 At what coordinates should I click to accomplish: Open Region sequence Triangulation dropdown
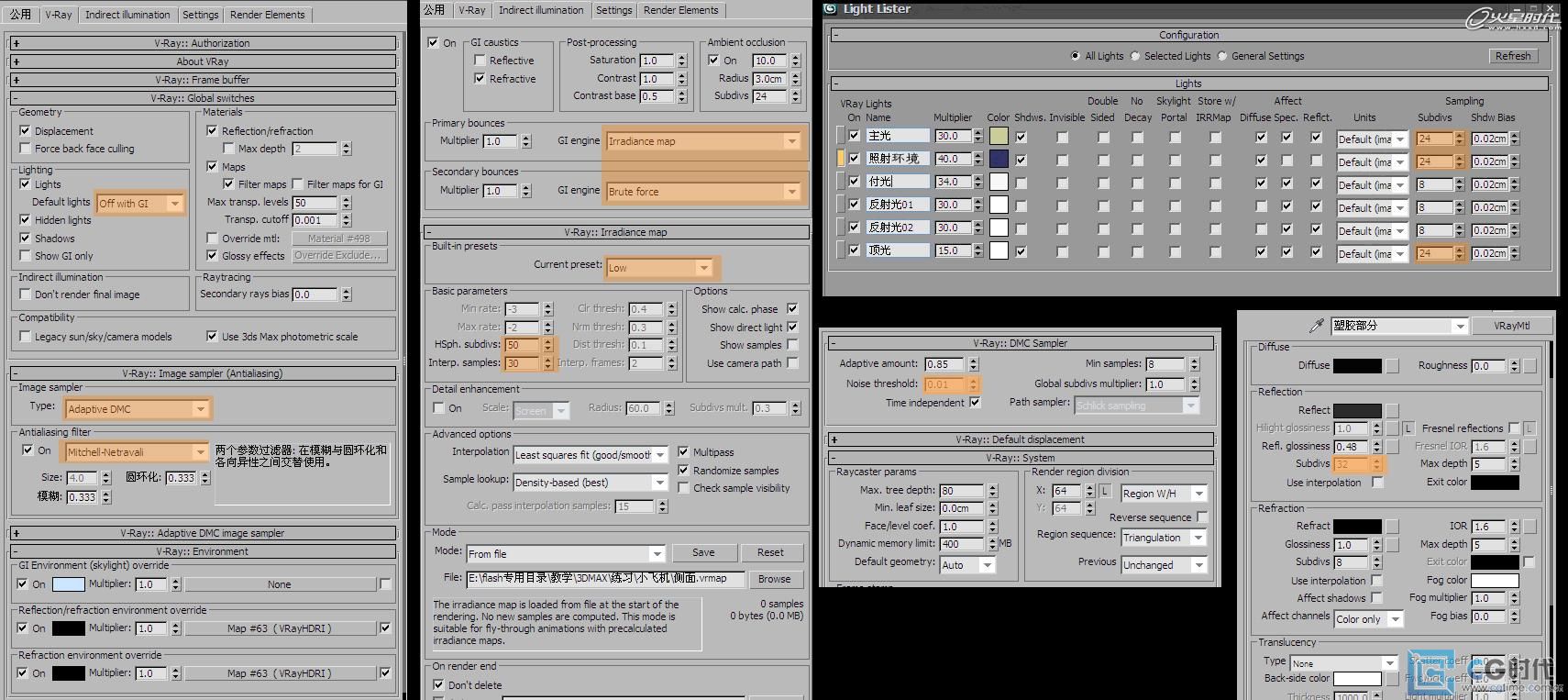coord(1164,538)
